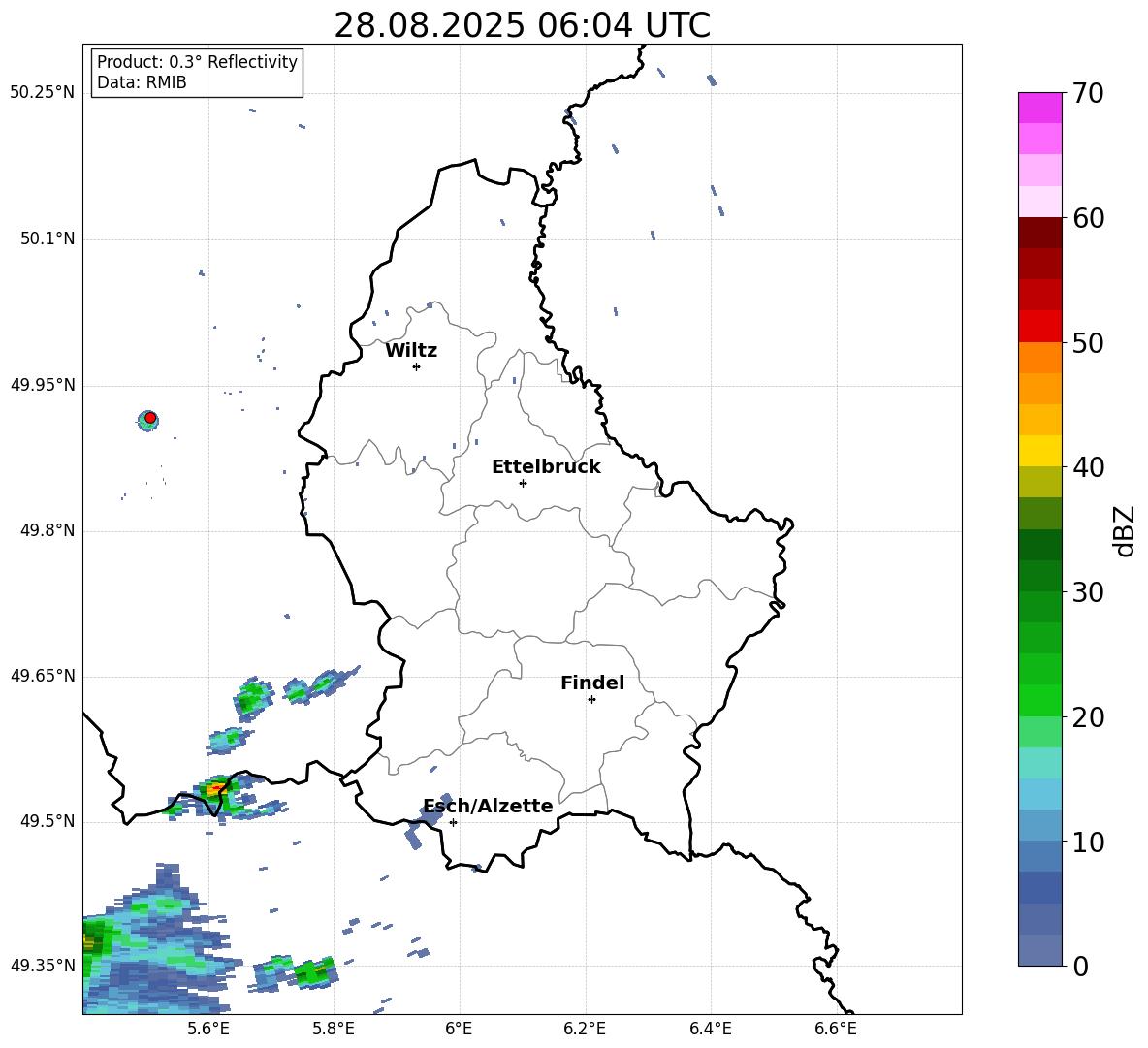Pick the bright green colorbar swatch above 20
The image size is (1148, 1048).
pos(1040,700)
